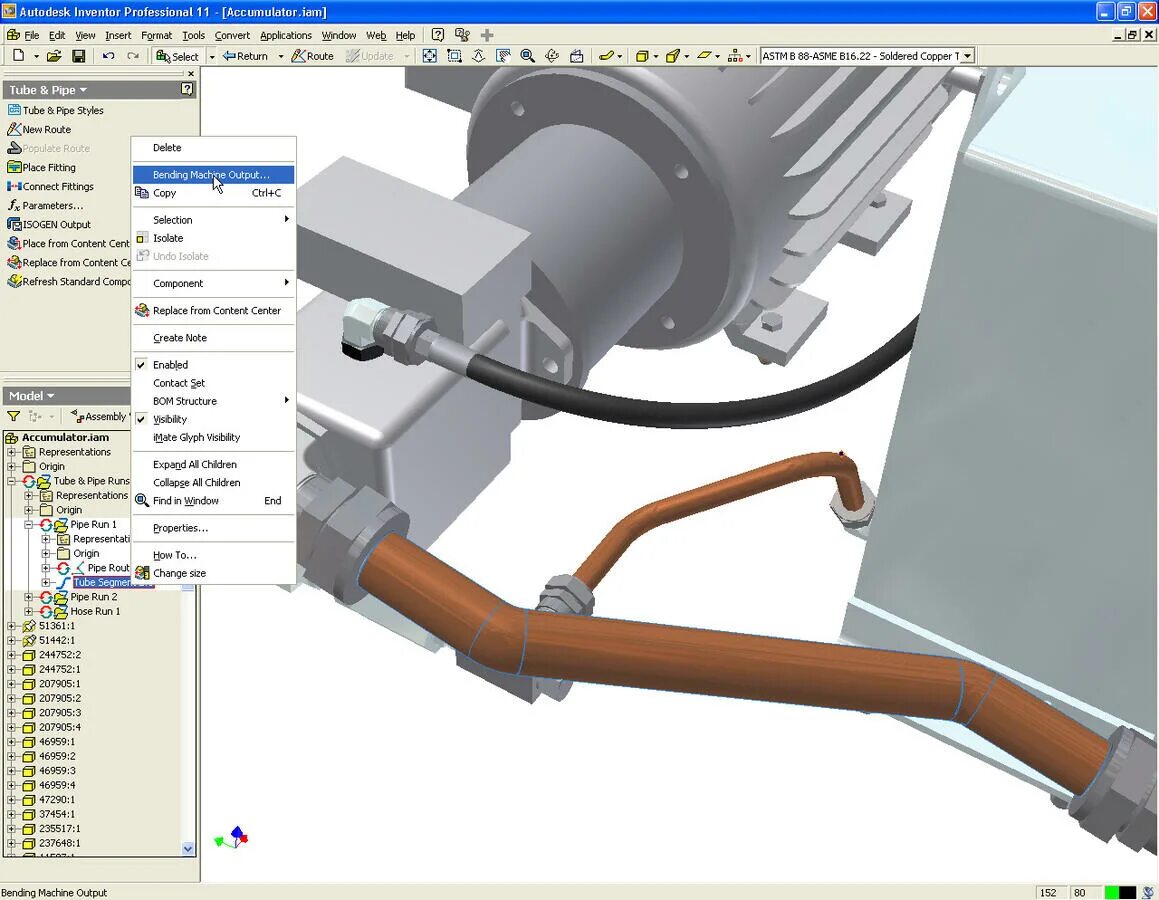Open the Tools menu

193,35
